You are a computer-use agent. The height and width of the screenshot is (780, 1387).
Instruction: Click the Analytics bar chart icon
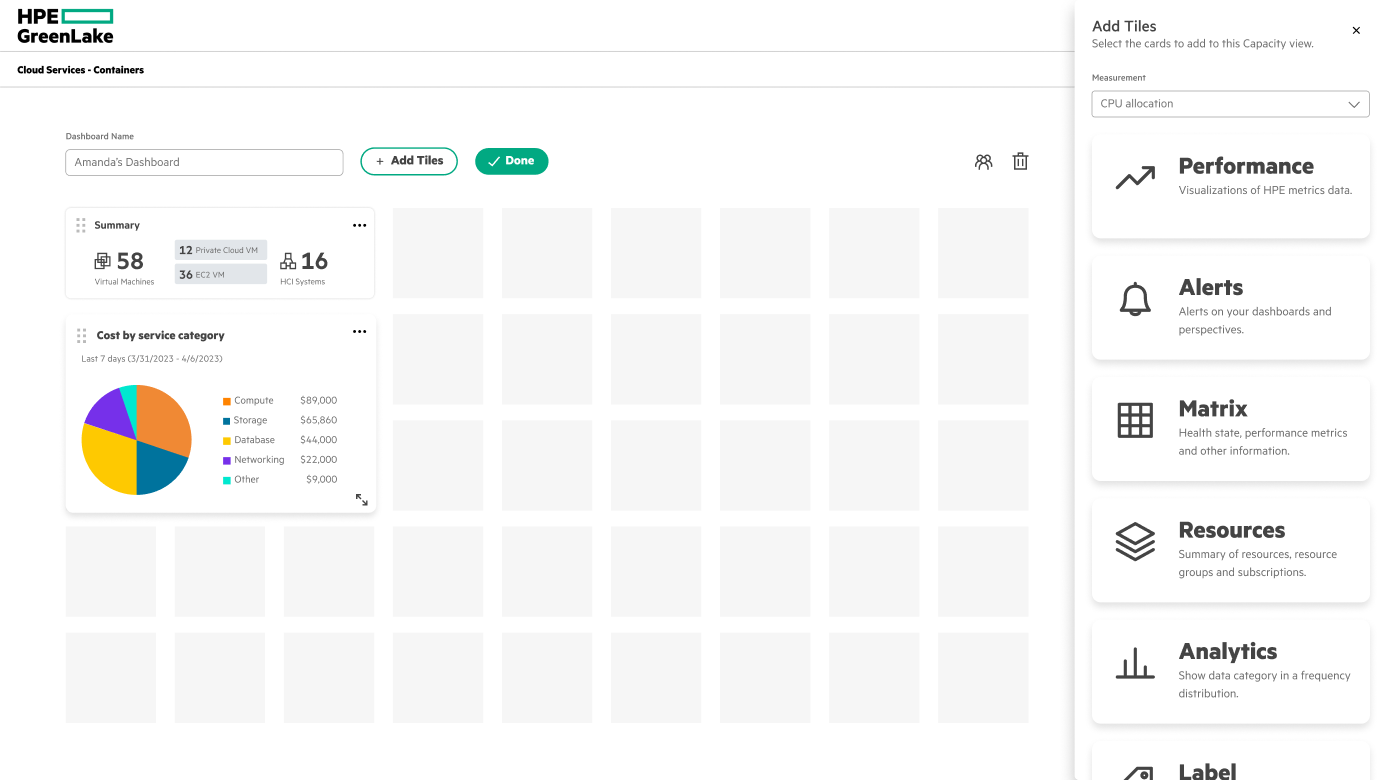click(x=1135, y=663)
